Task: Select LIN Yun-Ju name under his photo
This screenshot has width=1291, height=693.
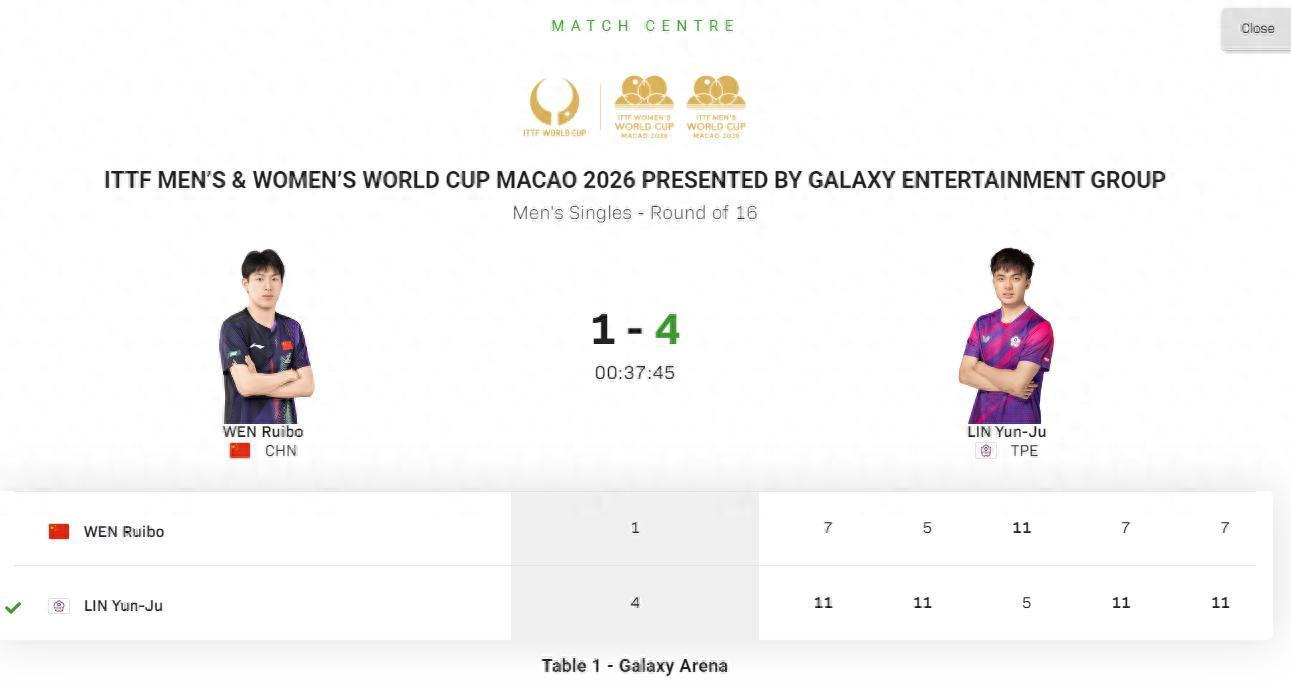Action: point(1007,432)
